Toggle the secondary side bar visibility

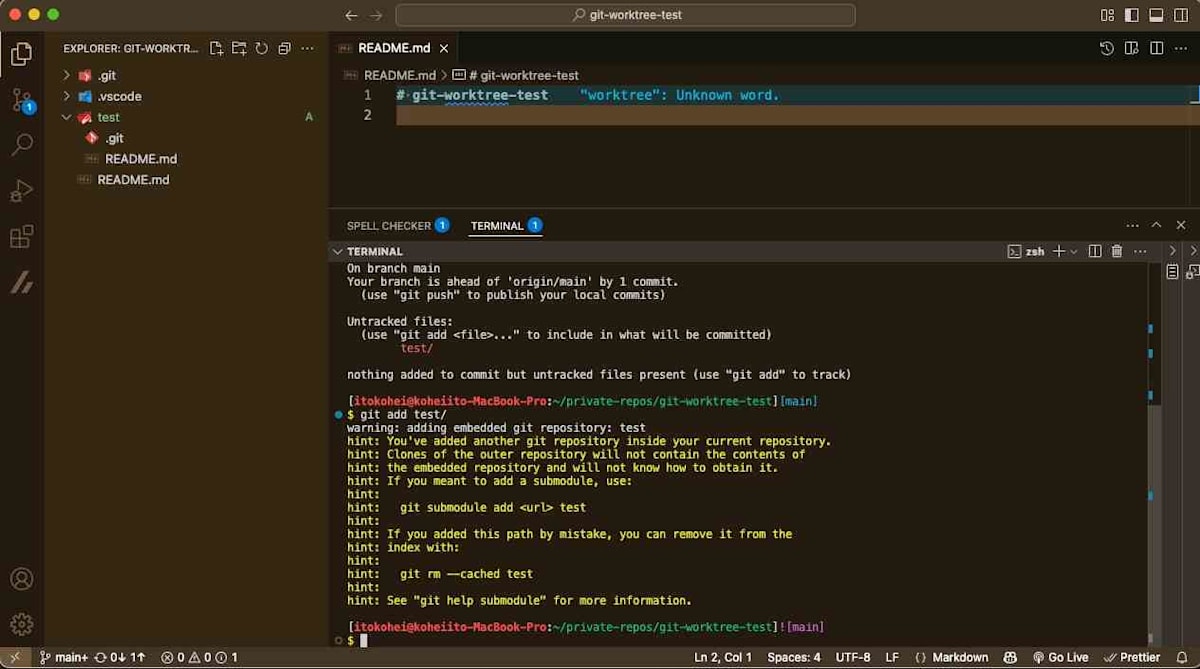point(1181,15)
